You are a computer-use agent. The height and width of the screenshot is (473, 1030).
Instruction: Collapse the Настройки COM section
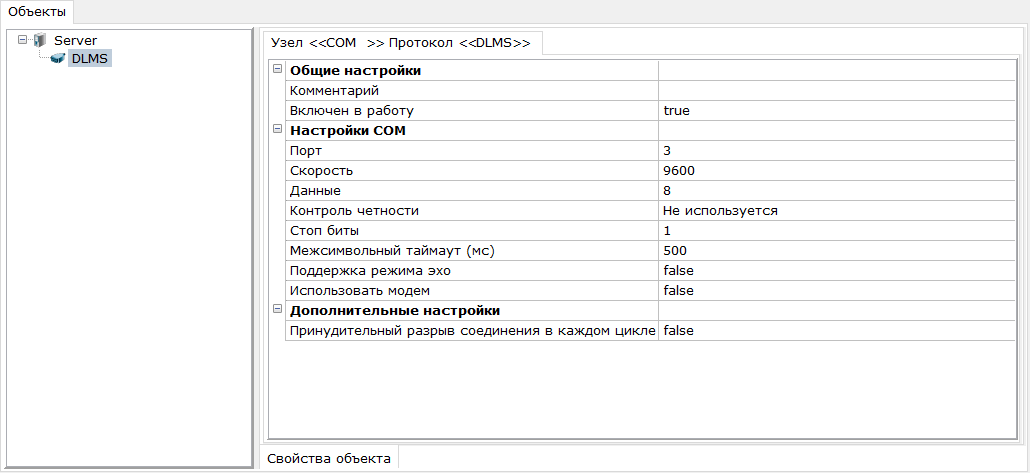click(x=277, y=130)
